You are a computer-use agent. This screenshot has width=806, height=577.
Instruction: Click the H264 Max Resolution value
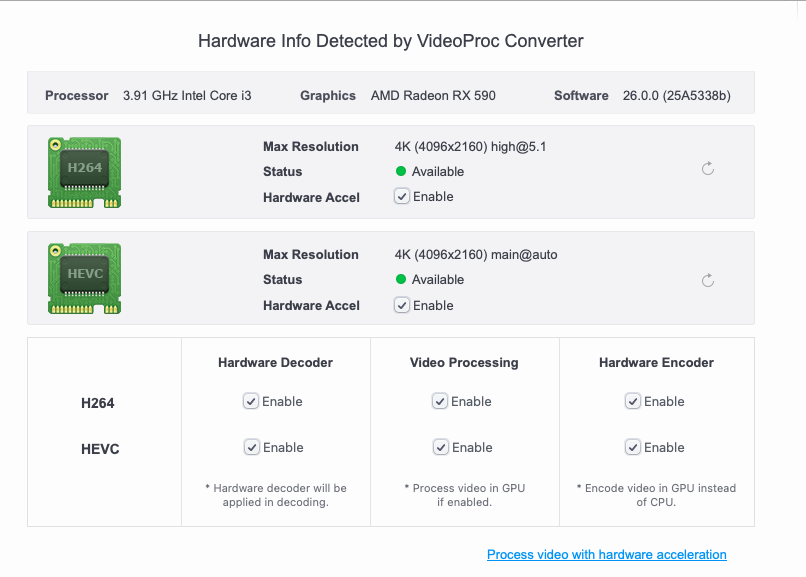[470, 147]
